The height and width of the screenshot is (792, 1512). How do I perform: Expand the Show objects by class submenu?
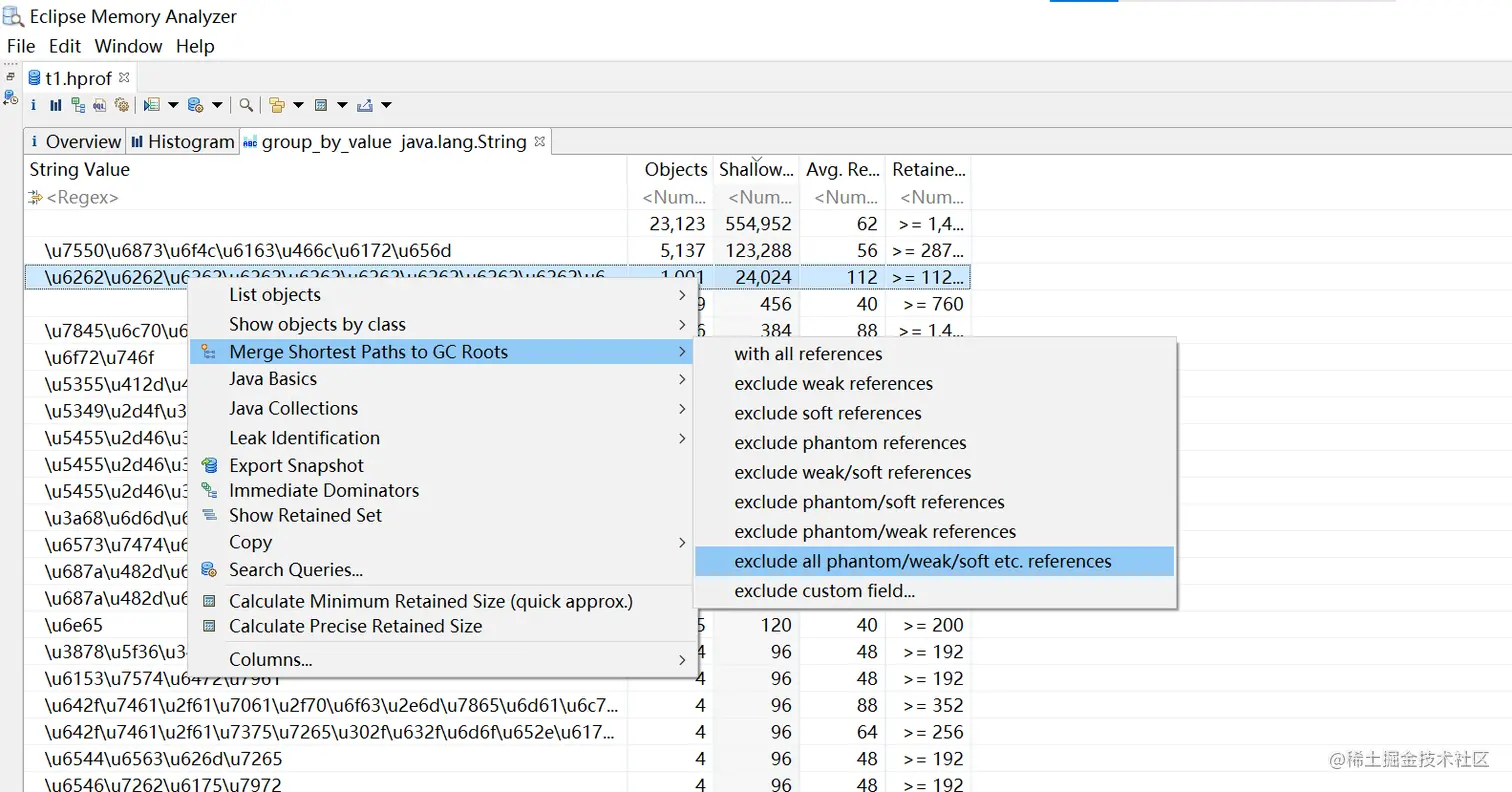[443, 324]
